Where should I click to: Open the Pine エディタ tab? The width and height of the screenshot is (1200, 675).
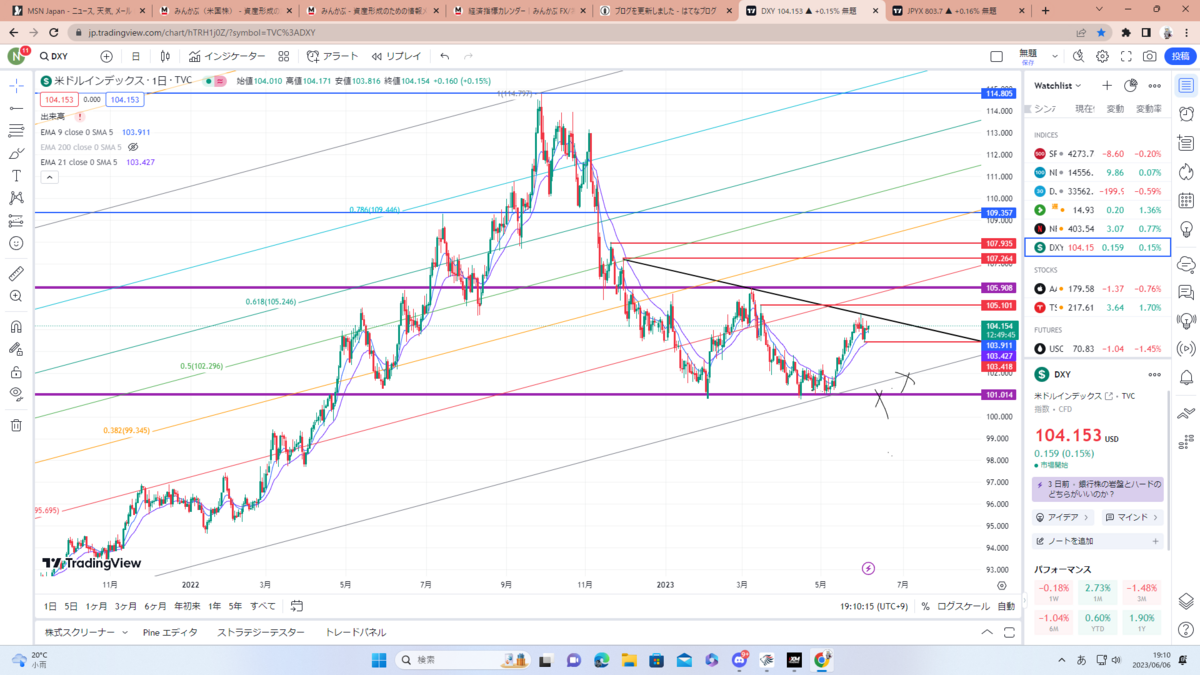[x=170, y=632]
